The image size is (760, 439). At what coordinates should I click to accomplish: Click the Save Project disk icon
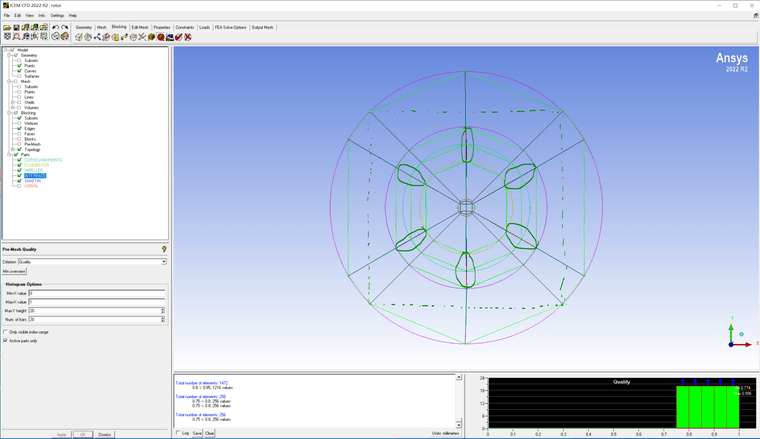click(16, 27)
